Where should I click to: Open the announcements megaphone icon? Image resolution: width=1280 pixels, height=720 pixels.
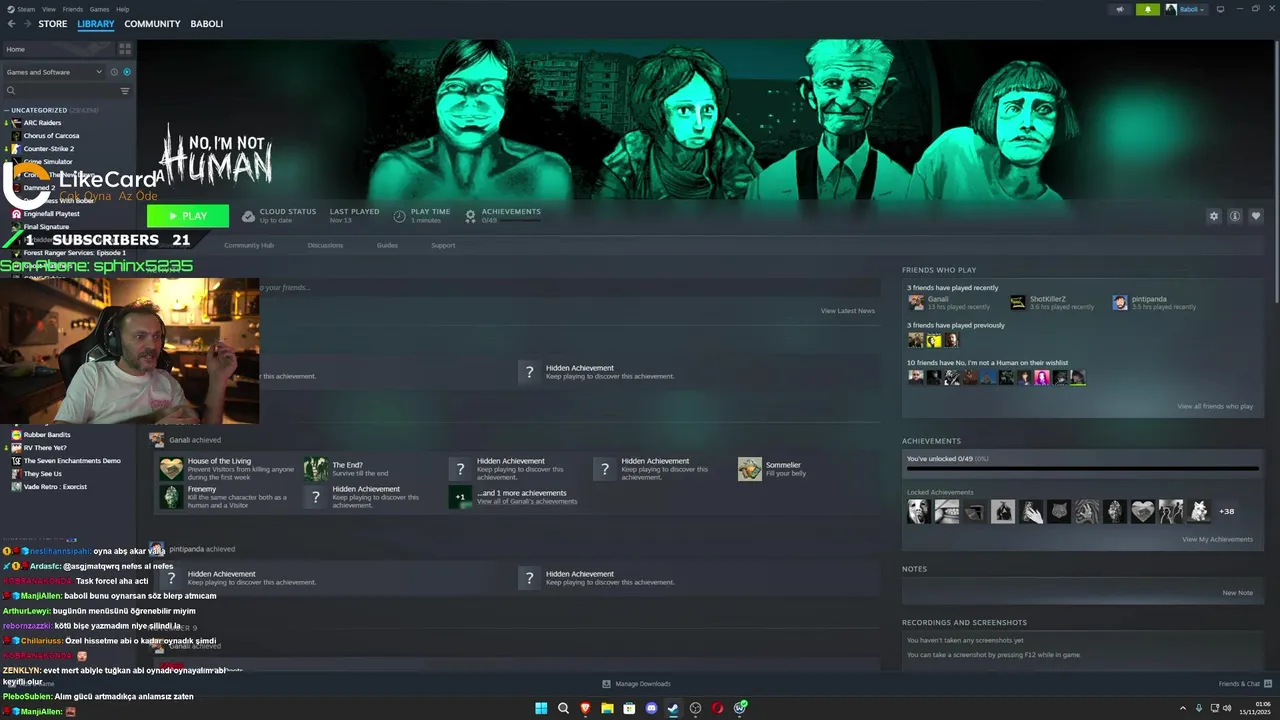pyautogui.click(x=1120, y=9)
